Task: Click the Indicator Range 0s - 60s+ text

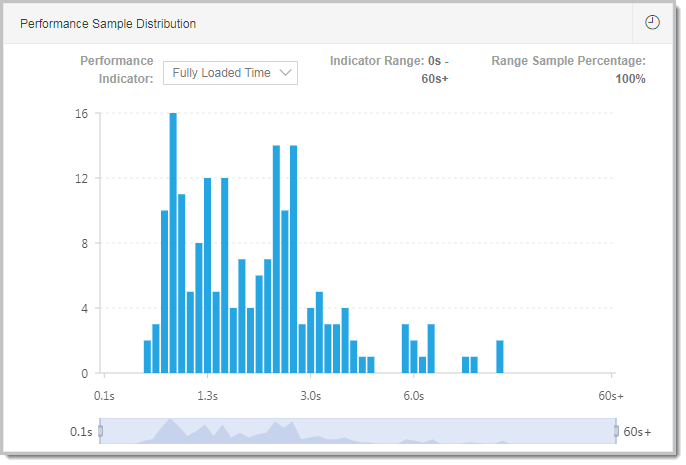Action: pyautogui.click(x=389, y=70)
